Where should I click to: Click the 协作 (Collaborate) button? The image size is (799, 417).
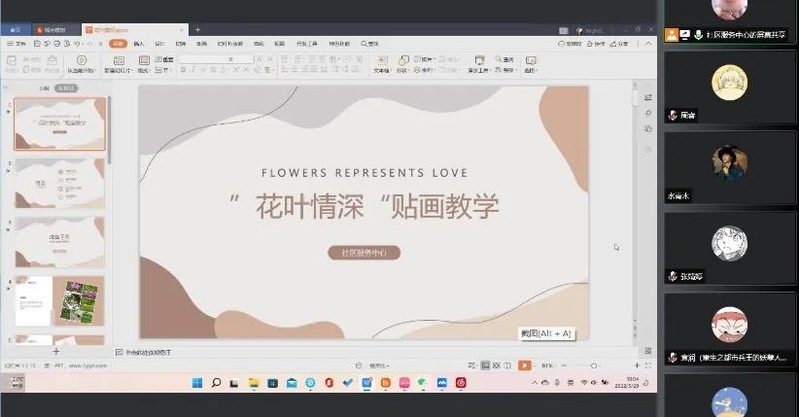tap(596, 44)
